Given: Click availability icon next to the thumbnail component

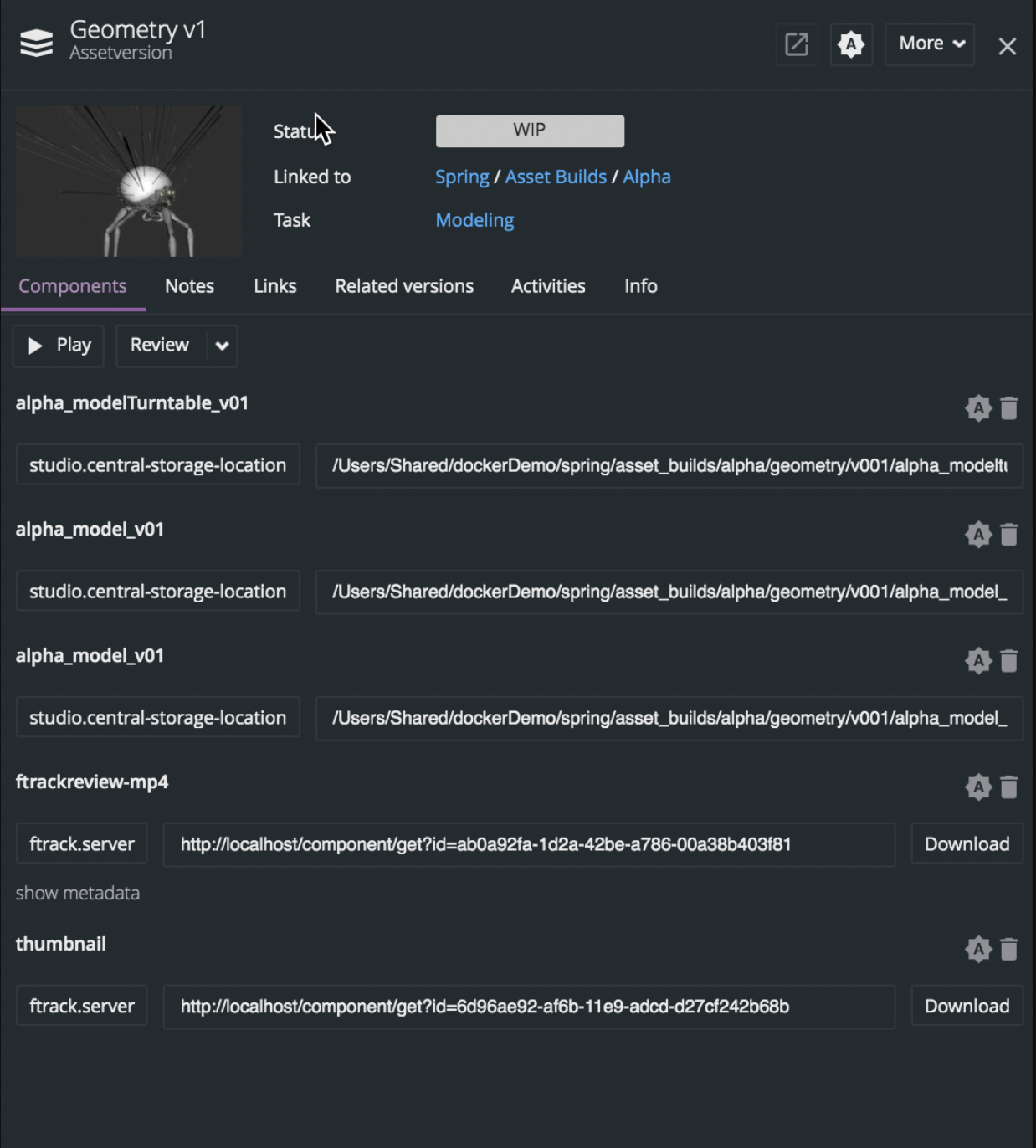Looking at the screenshot, I should pyautogui.click(x=977, y=950).
